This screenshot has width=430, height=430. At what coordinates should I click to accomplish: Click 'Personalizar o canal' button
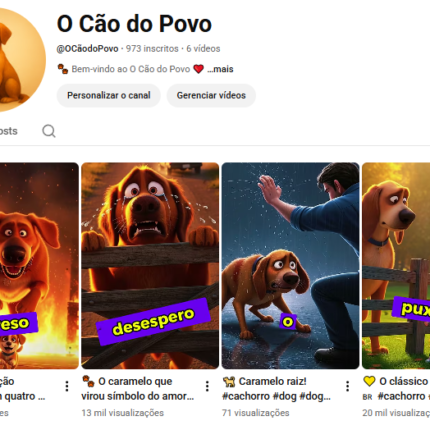[x=109, y=95]
